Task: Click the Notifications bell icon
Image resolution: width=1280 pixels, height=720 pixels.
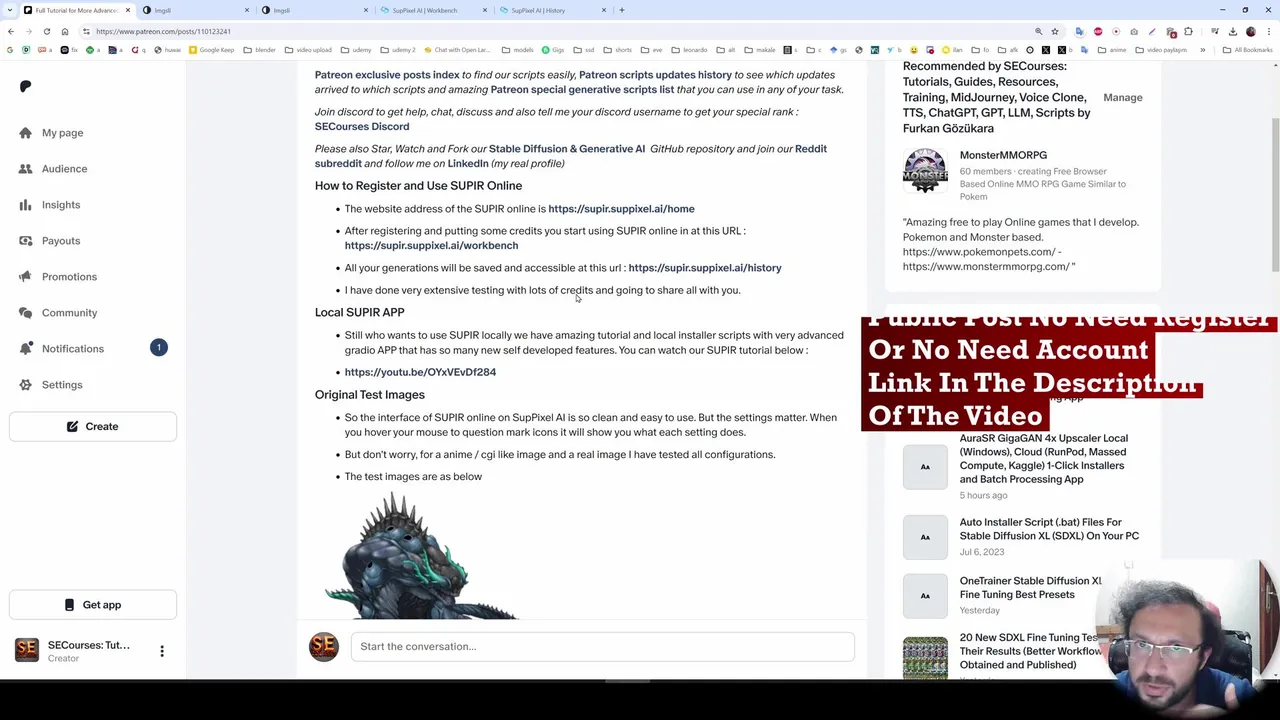Action: (26, 349)
